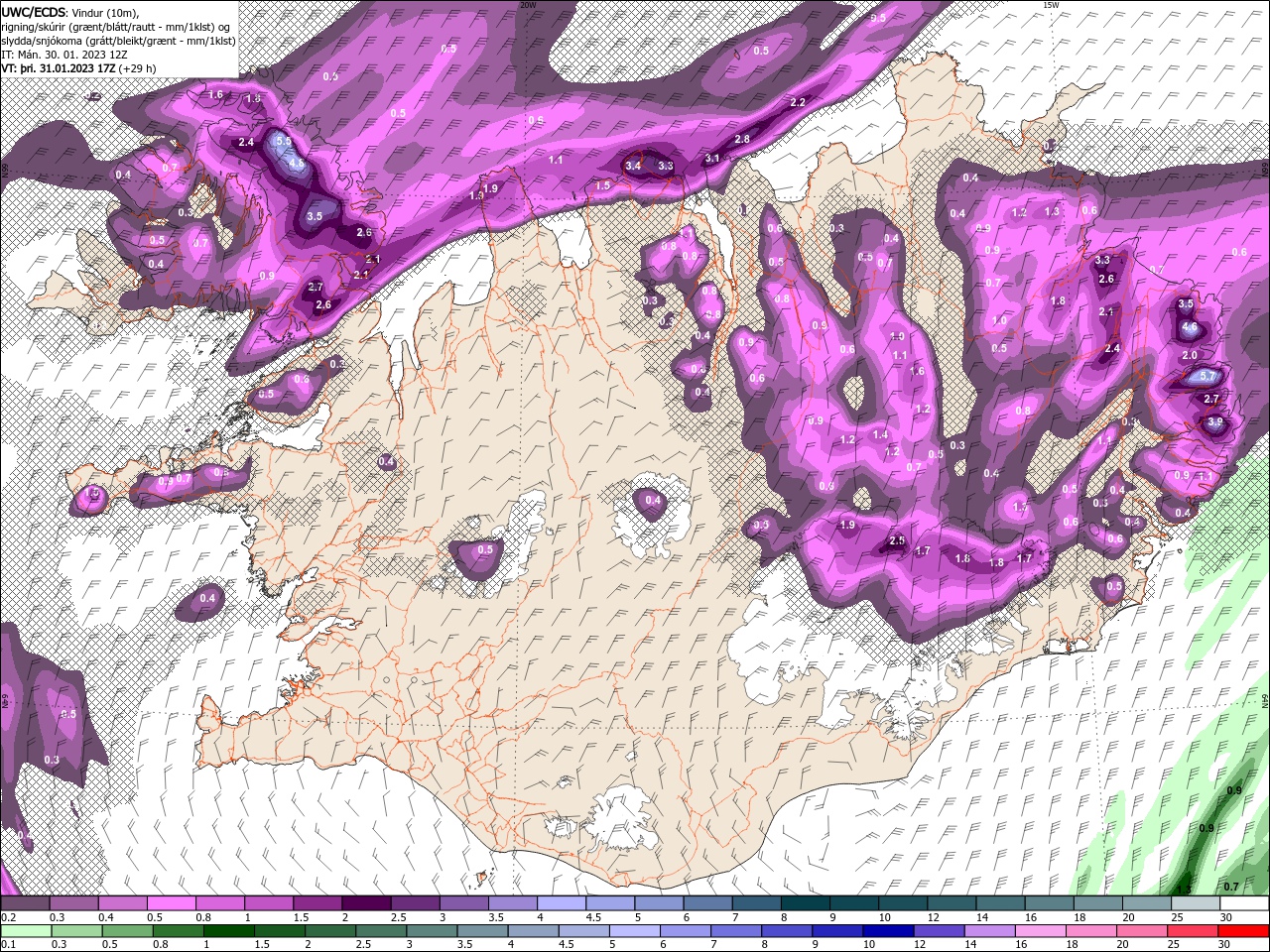This screenshot has height=952, width=1270.
Task: Click lower legend swatch between 12 and 14
Action: click(x=940, y=931)
